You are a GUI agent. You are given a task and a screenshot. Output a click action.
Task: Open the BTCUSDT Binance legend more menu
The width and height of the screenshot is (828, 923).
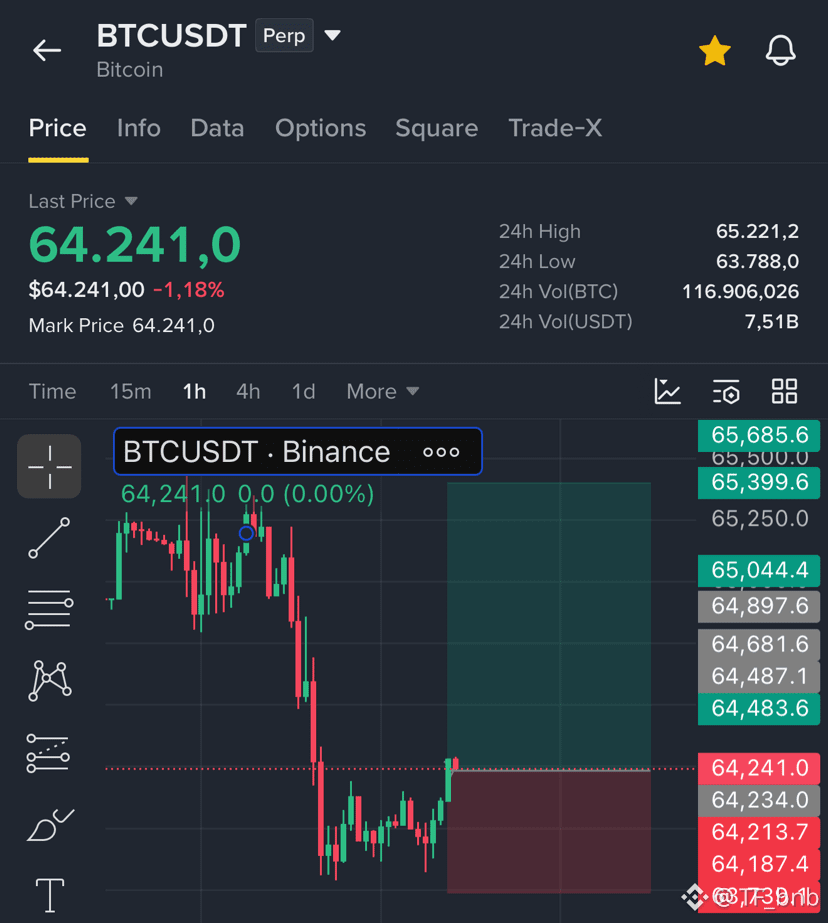pyautogui.click(x=441, y=452)
